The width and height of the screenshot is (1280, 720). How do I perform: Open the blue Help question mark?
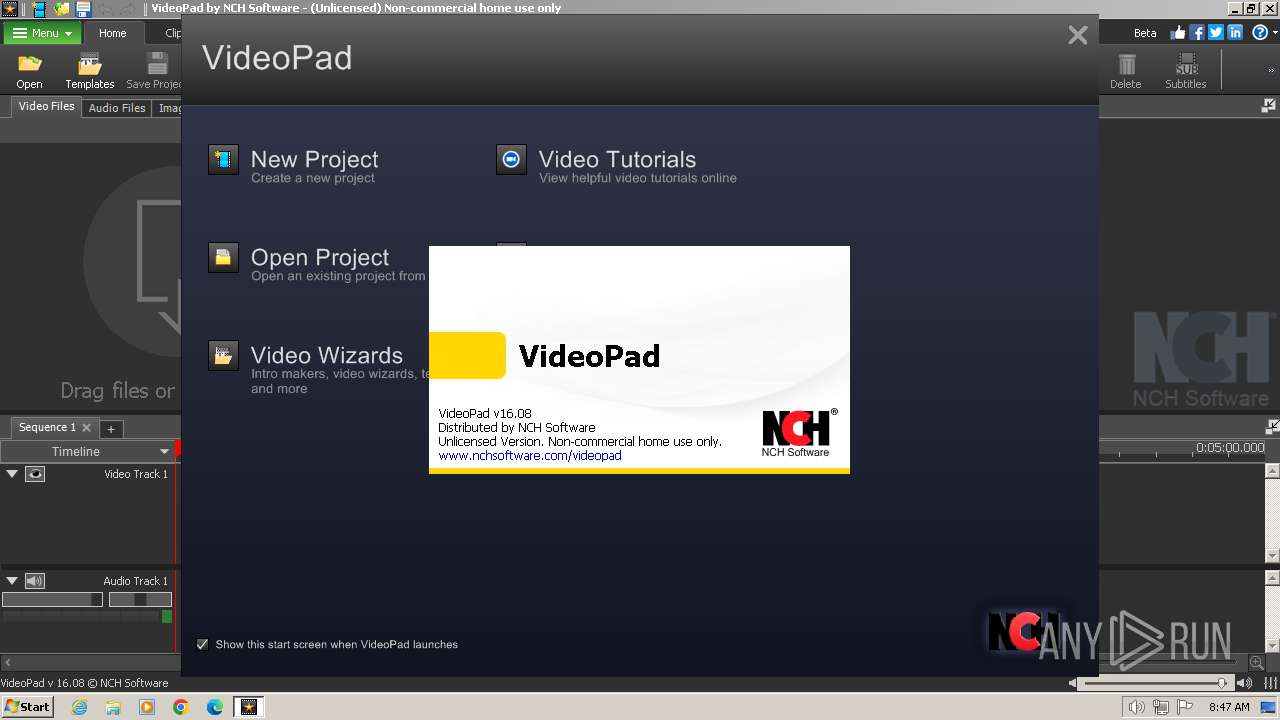1259,32
